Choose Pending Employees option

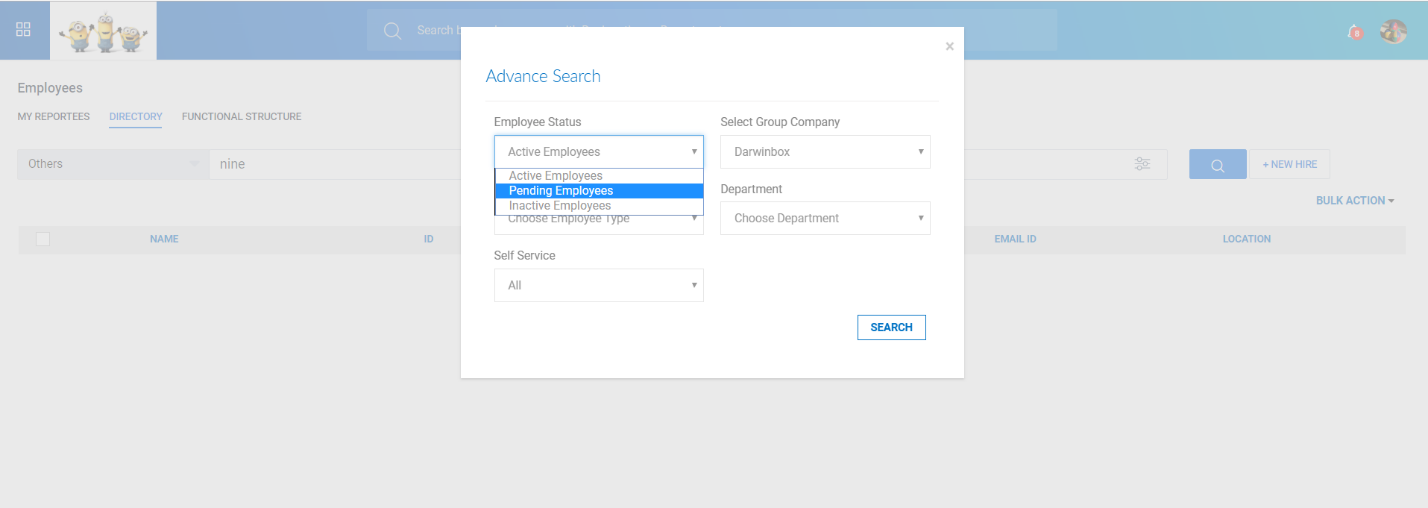point(599,191)
